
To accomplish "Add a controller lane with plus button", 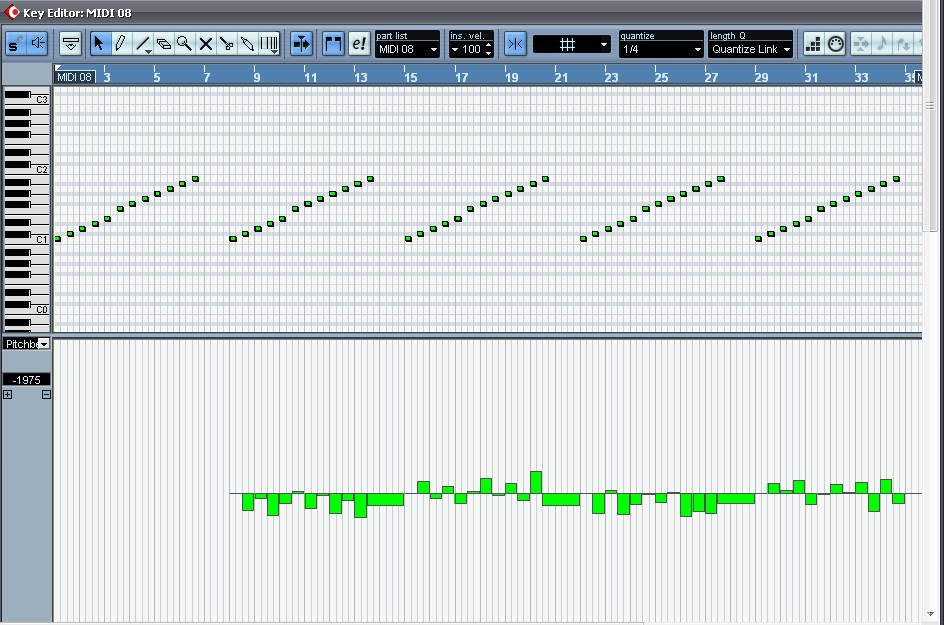I will [x=8, y=395].
